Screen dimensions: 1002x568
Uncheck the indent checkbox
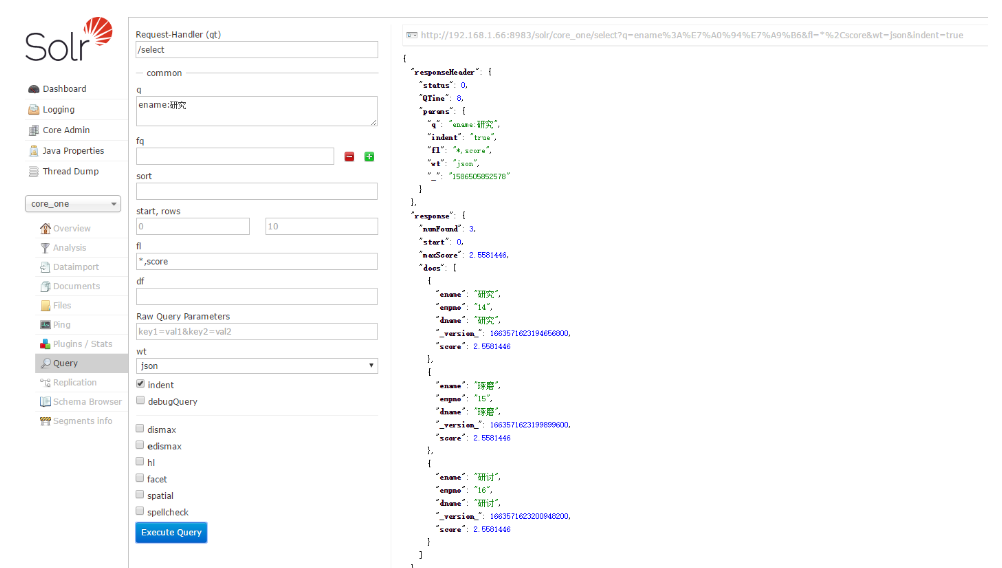141,384
